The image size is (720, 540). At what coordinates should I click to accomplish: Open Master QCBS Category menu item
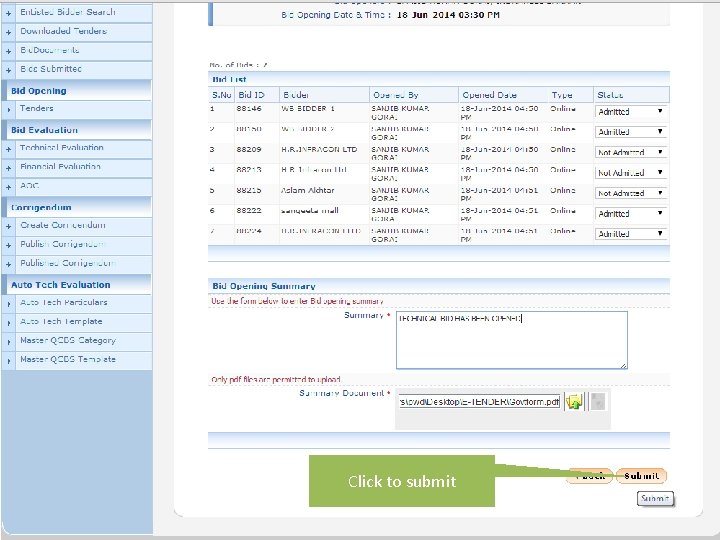[68, 340]
